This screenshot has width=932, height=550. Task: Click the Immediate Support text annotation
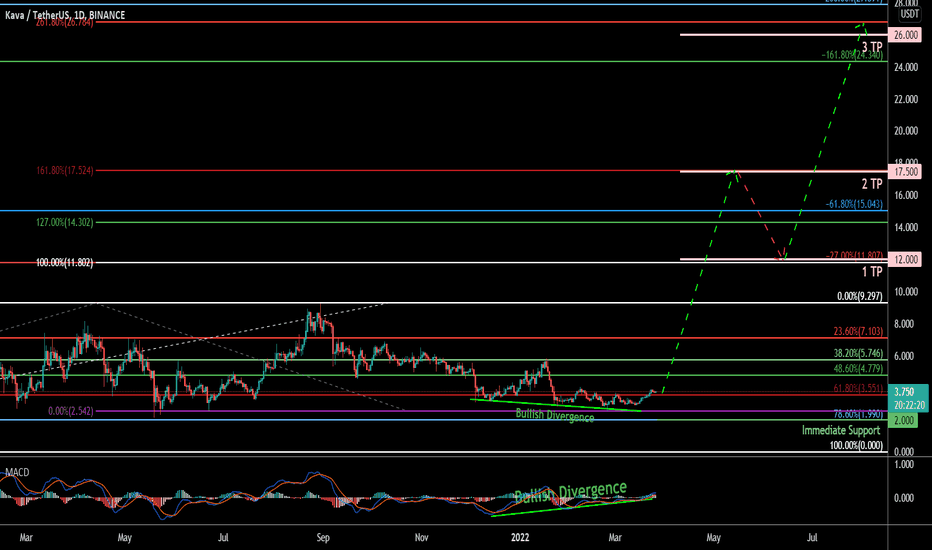840,430
